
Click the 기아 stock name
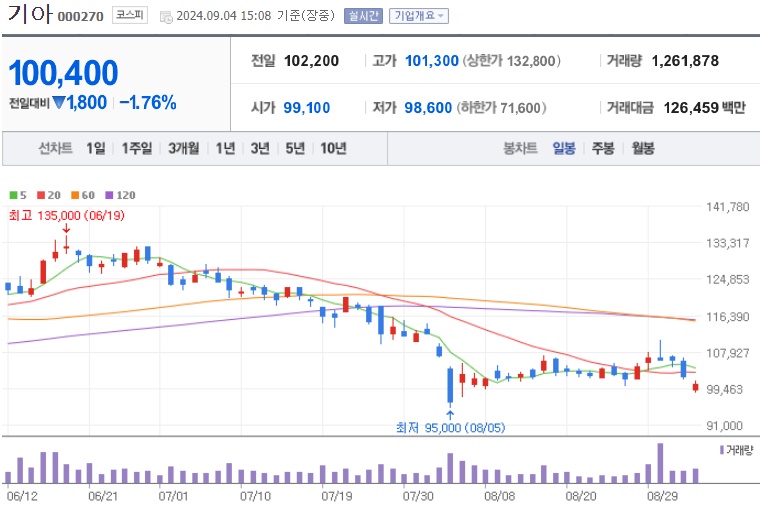(x=30, y=14)
